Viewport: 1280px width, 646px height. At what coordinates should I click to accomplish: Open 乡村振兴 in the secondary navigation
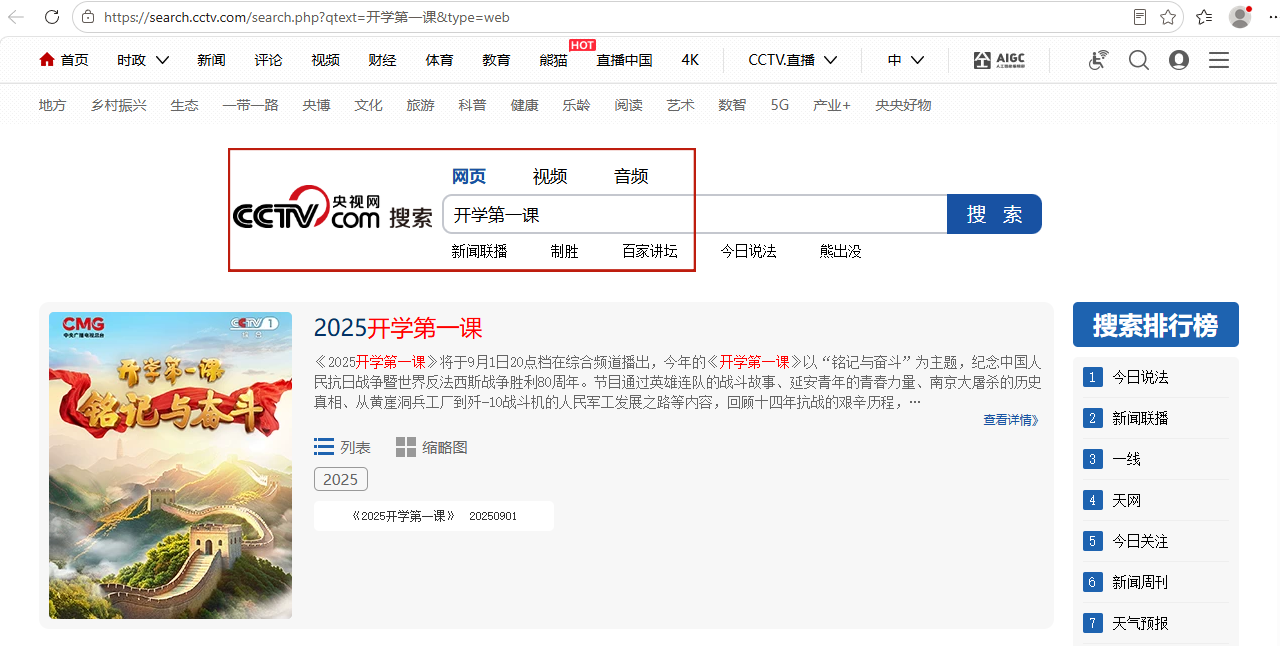[119, 105]
